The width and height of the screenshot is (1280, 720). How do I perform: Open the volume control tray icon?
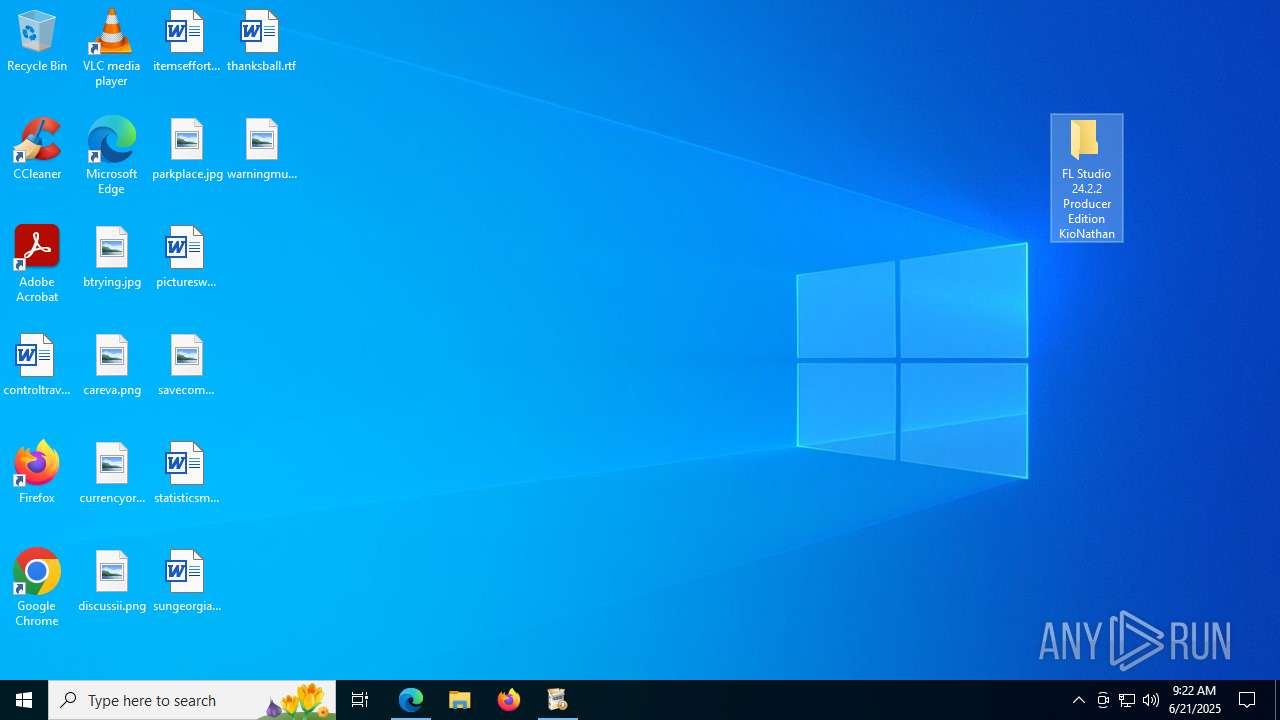point(1151,700)
